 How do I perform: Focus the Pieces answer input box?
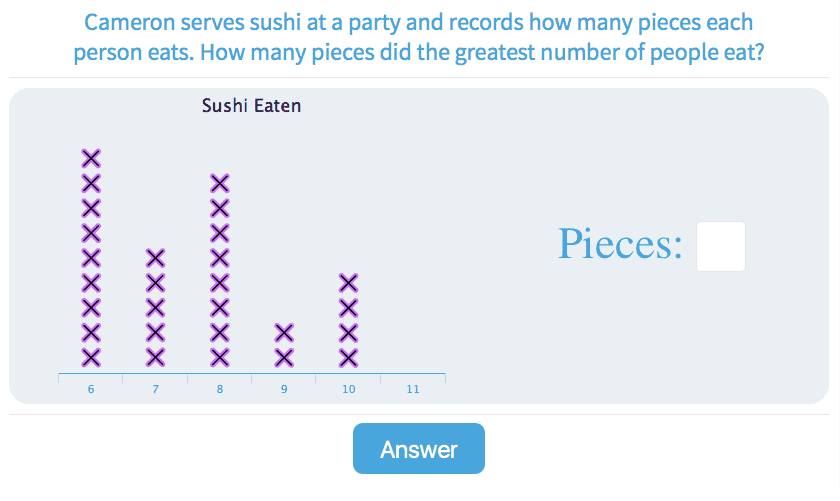point(720,246)
